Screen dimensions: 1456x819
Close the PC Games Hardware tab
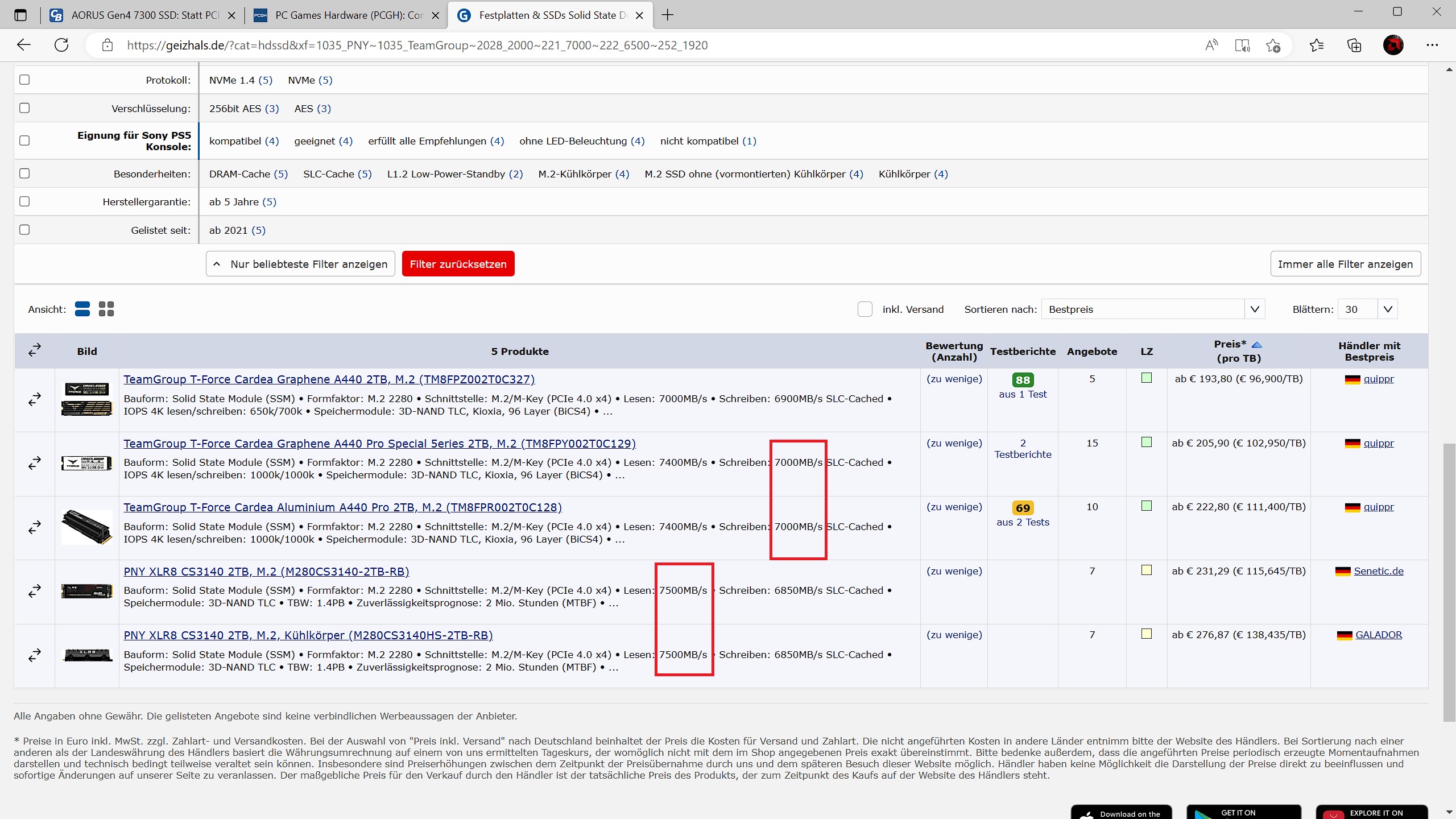(x=436, y=15)
